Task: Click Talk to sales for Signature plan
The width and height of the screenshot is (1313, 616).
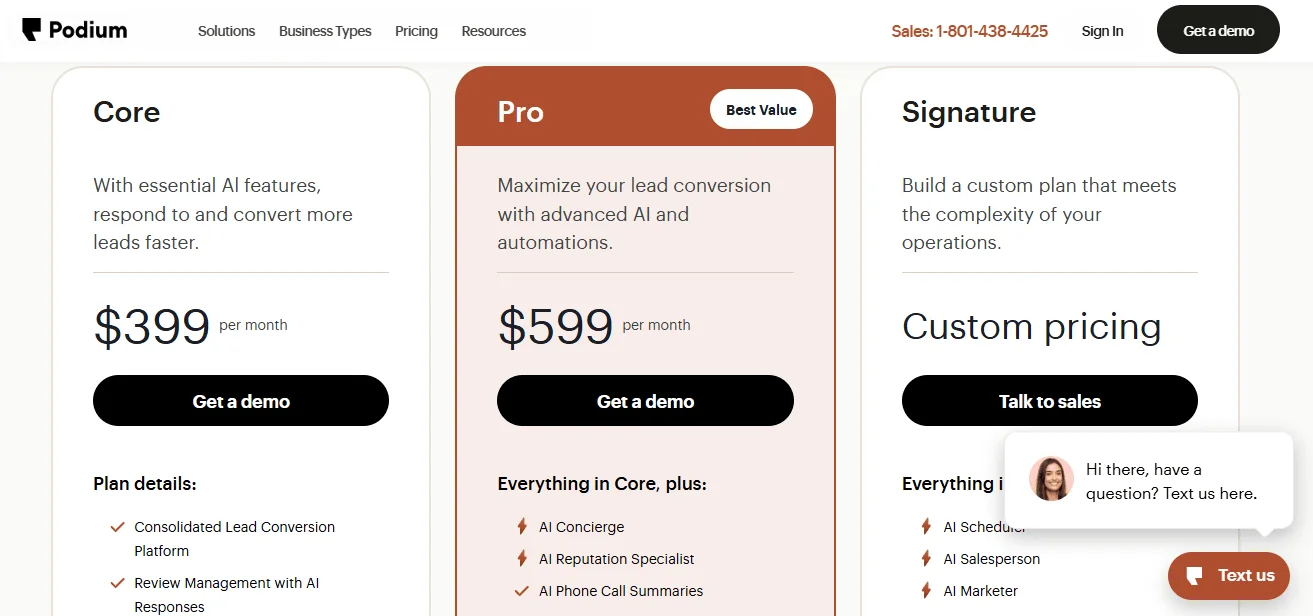Action: point(1049,400)
